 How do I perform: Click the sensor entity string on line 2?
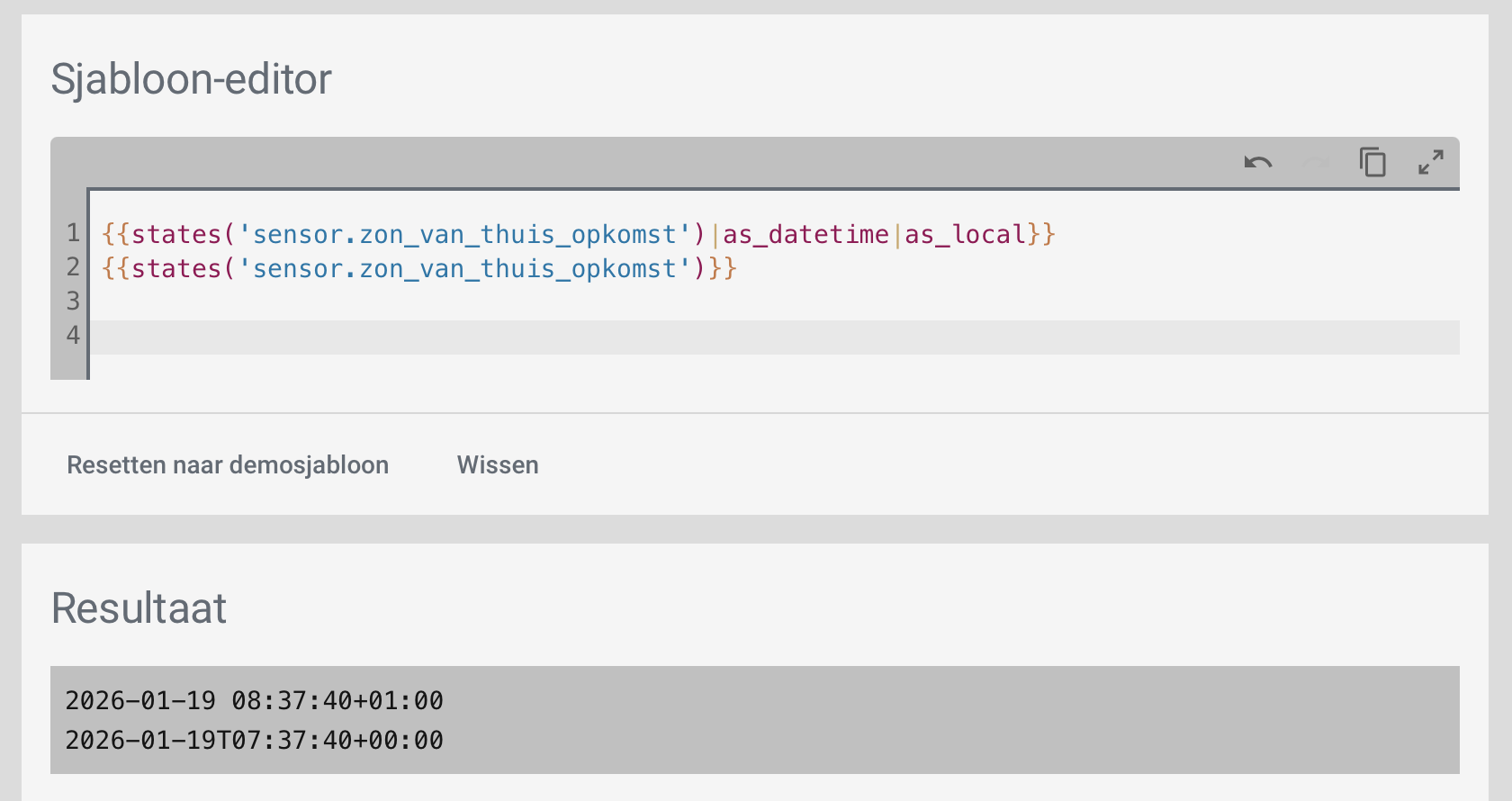click(x=463, y=269)
